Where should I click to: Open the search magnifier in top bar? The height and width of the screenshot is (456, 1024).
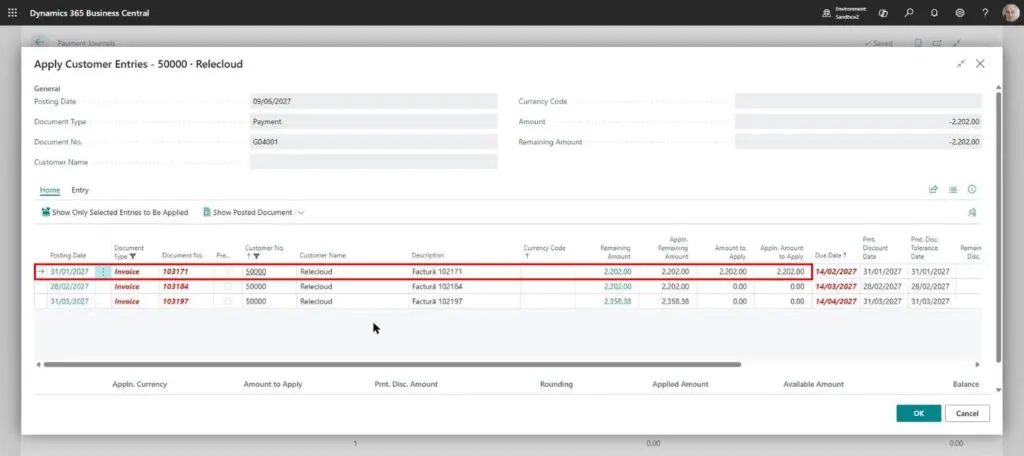(x=908, y=12)
